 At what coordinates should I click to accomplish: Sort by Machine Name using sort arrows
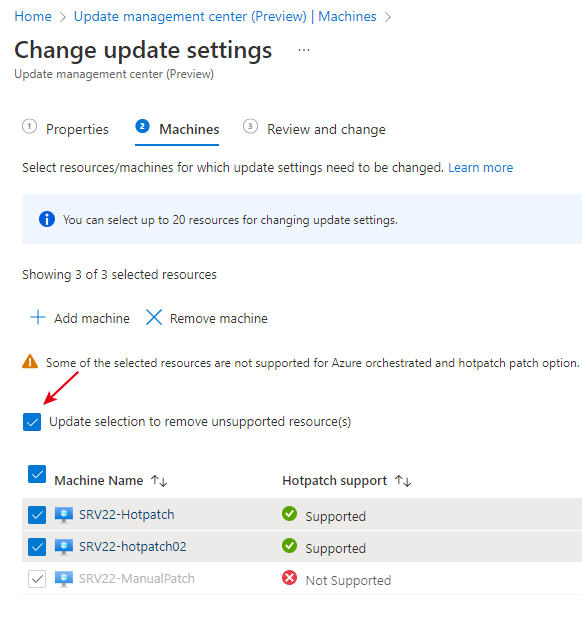click(159, 481)
